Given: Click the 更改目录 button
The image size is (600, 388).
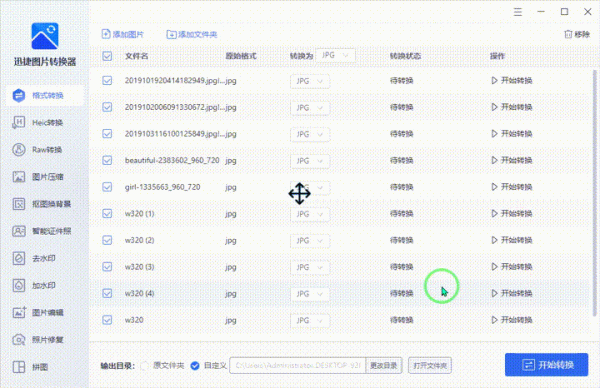Looking at the screenshot, I should 384,365.
